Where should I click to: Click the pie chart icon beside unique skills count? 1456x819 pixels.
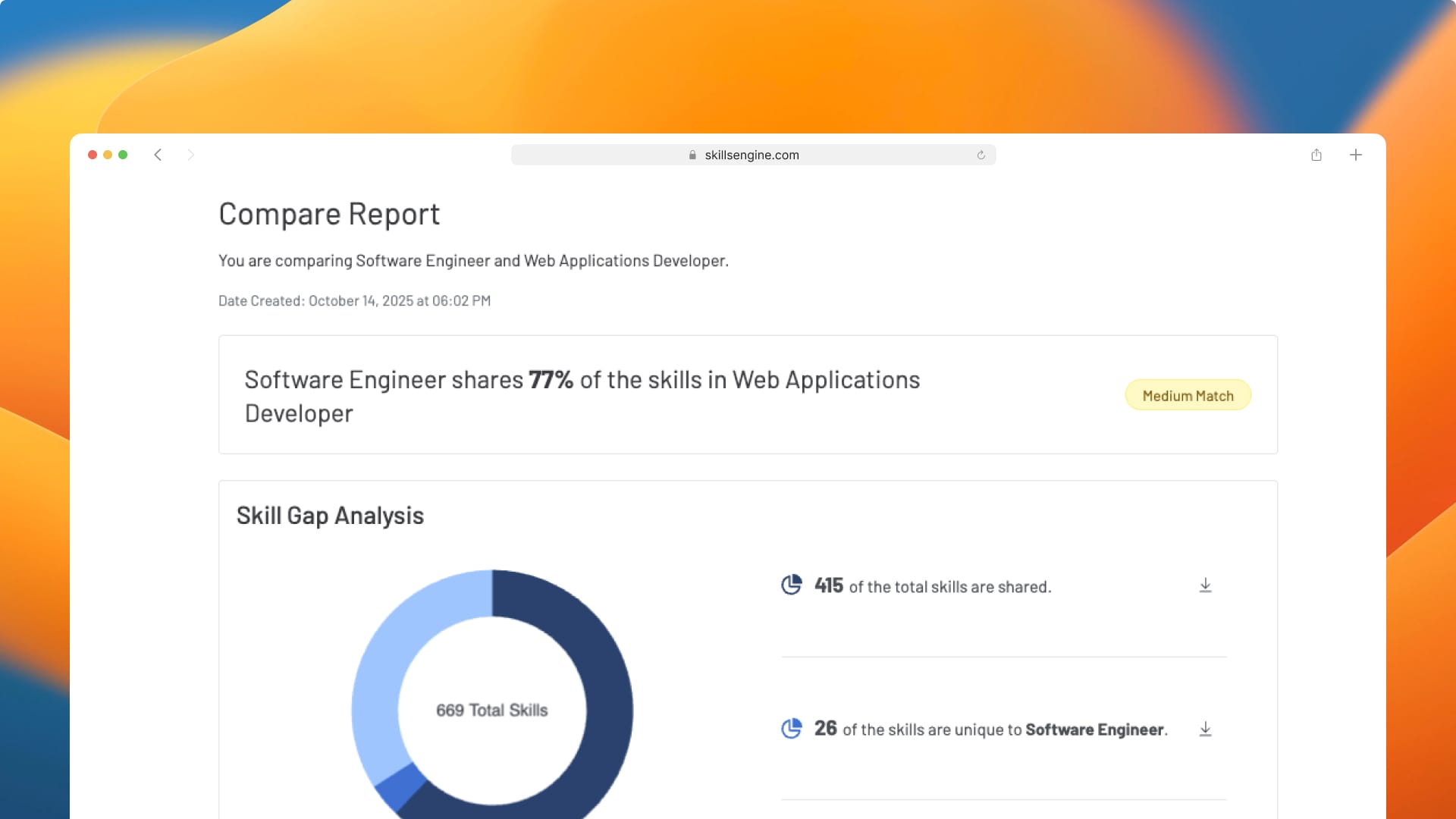791,729
